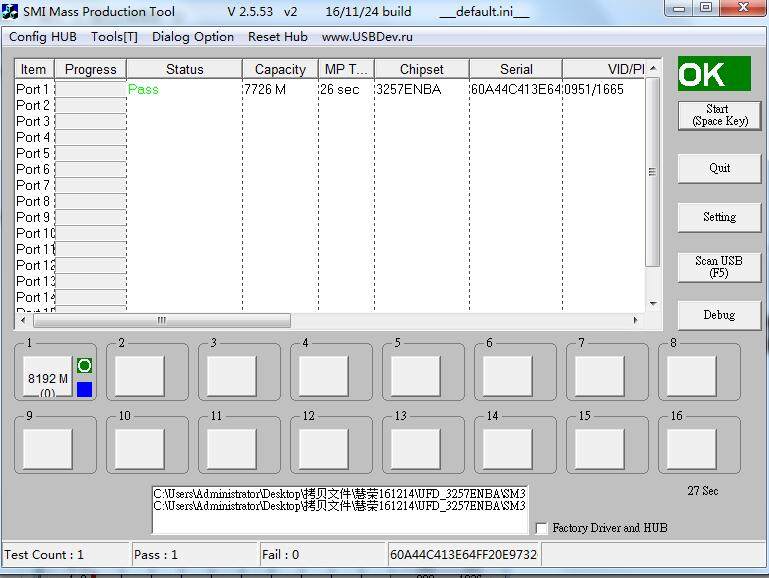This screenshot has width=769, height=578.
Task: Enable the Factory Driver and HUB checkbox
Action: (x=541, y=528)
